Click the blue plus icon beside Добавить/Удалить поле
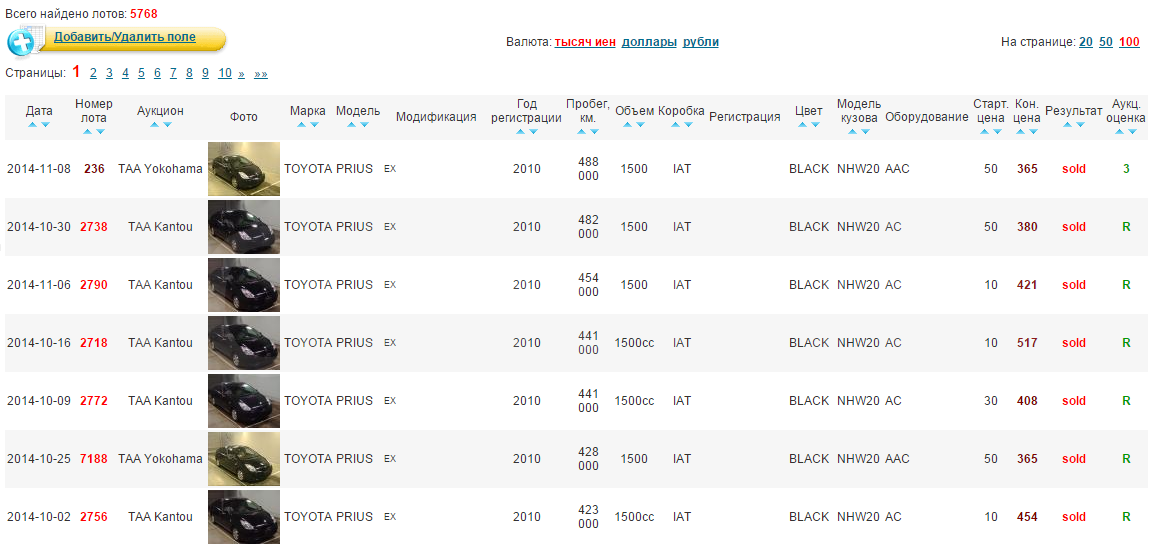 pos(21,42)
